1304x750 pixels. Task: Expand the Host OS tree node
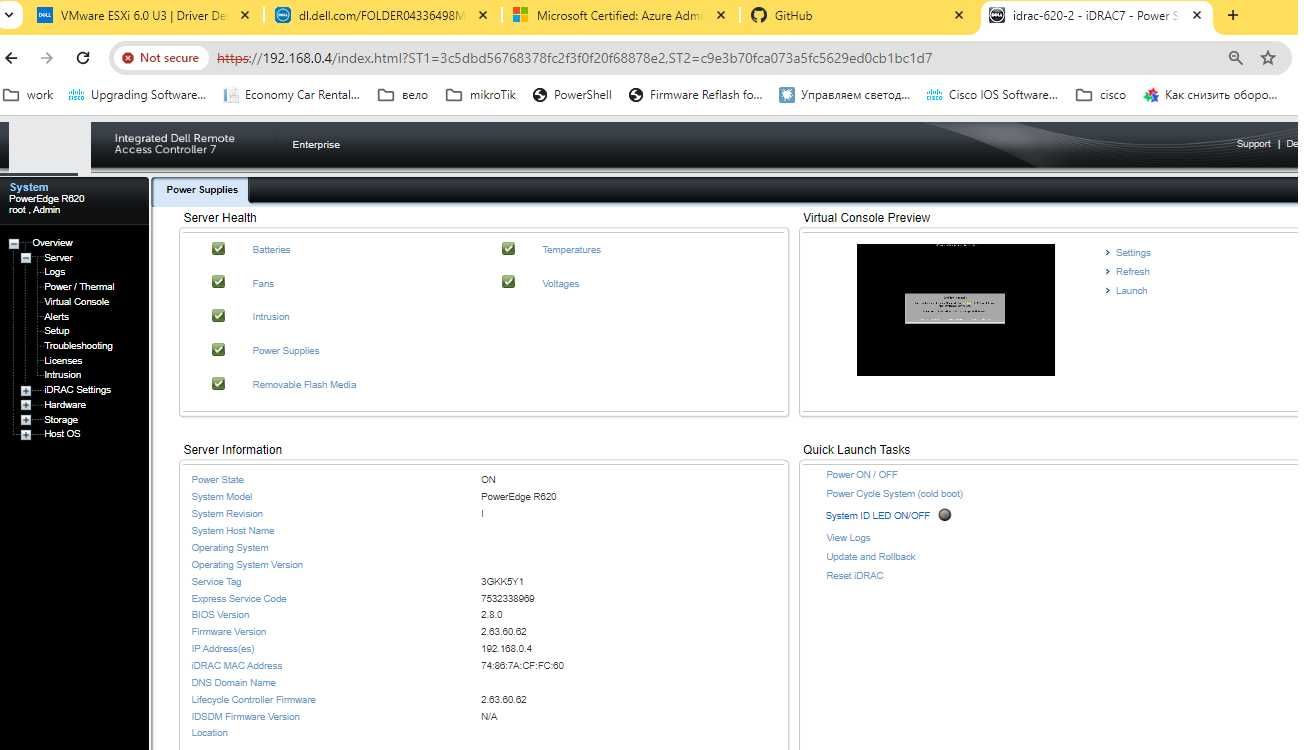26,434
